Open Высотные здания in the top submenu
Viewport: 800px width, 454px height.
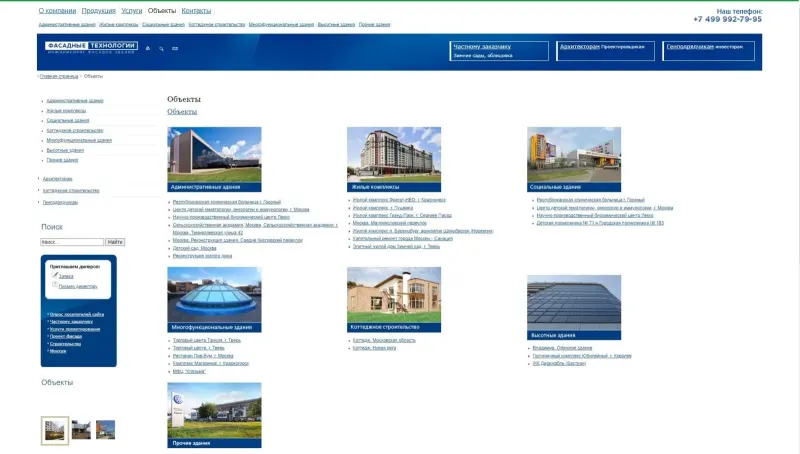pos(336,24)
